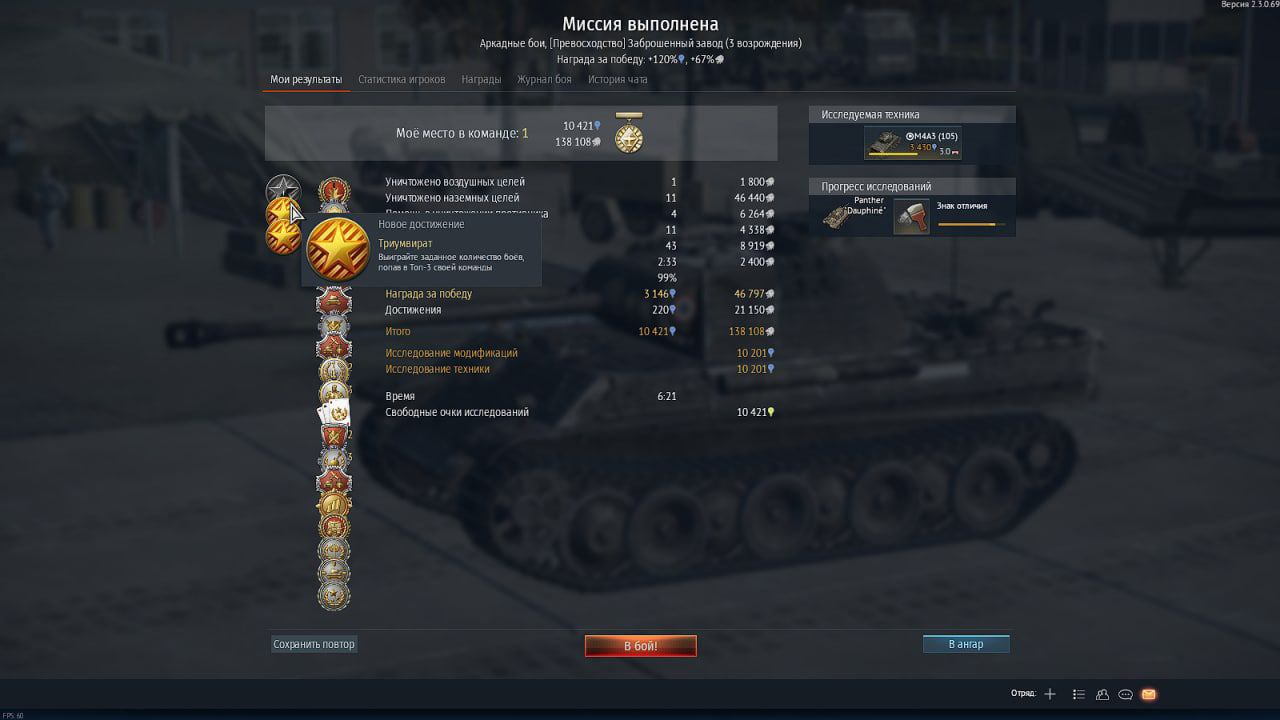This screenshot has height=720, width=1280.
Task: Click the hammer modification icon
Action: click(x=911, y=217)
